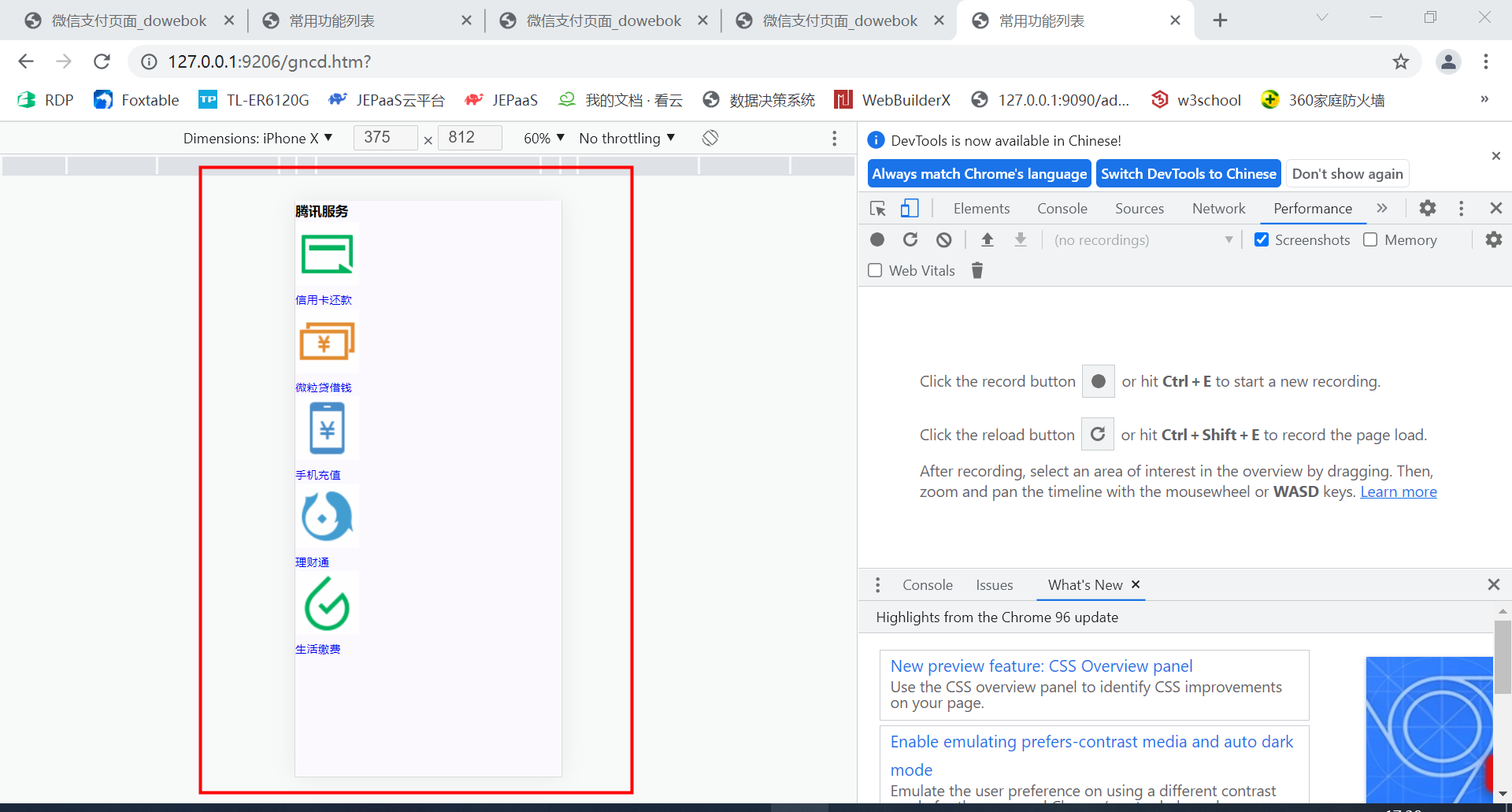Switch to the Elements tab
Screen dimensions: 1512x812
click(x=981, y=208)
